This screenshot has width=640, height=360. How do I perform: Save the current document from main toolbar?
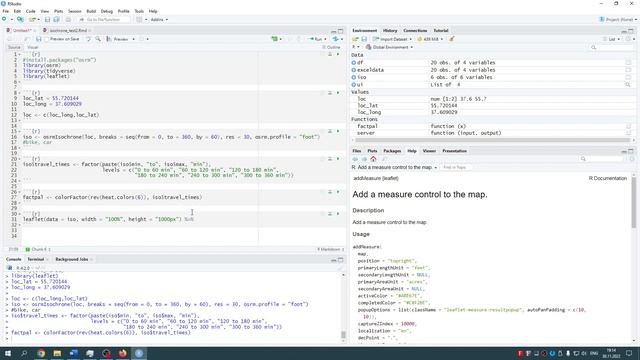(47, 19)
